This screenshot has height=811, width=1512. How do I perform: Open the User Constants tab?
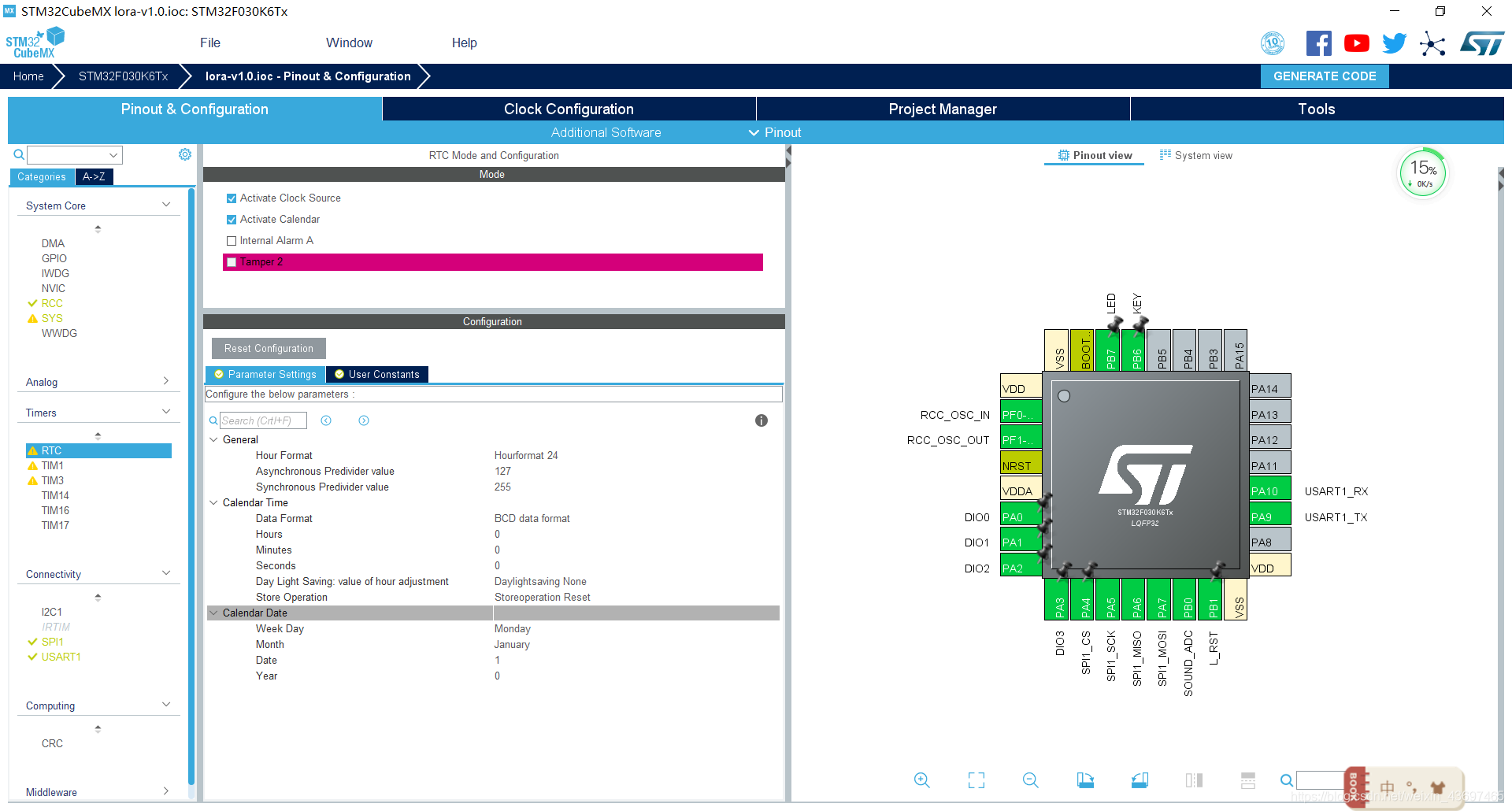pos(377,374)
